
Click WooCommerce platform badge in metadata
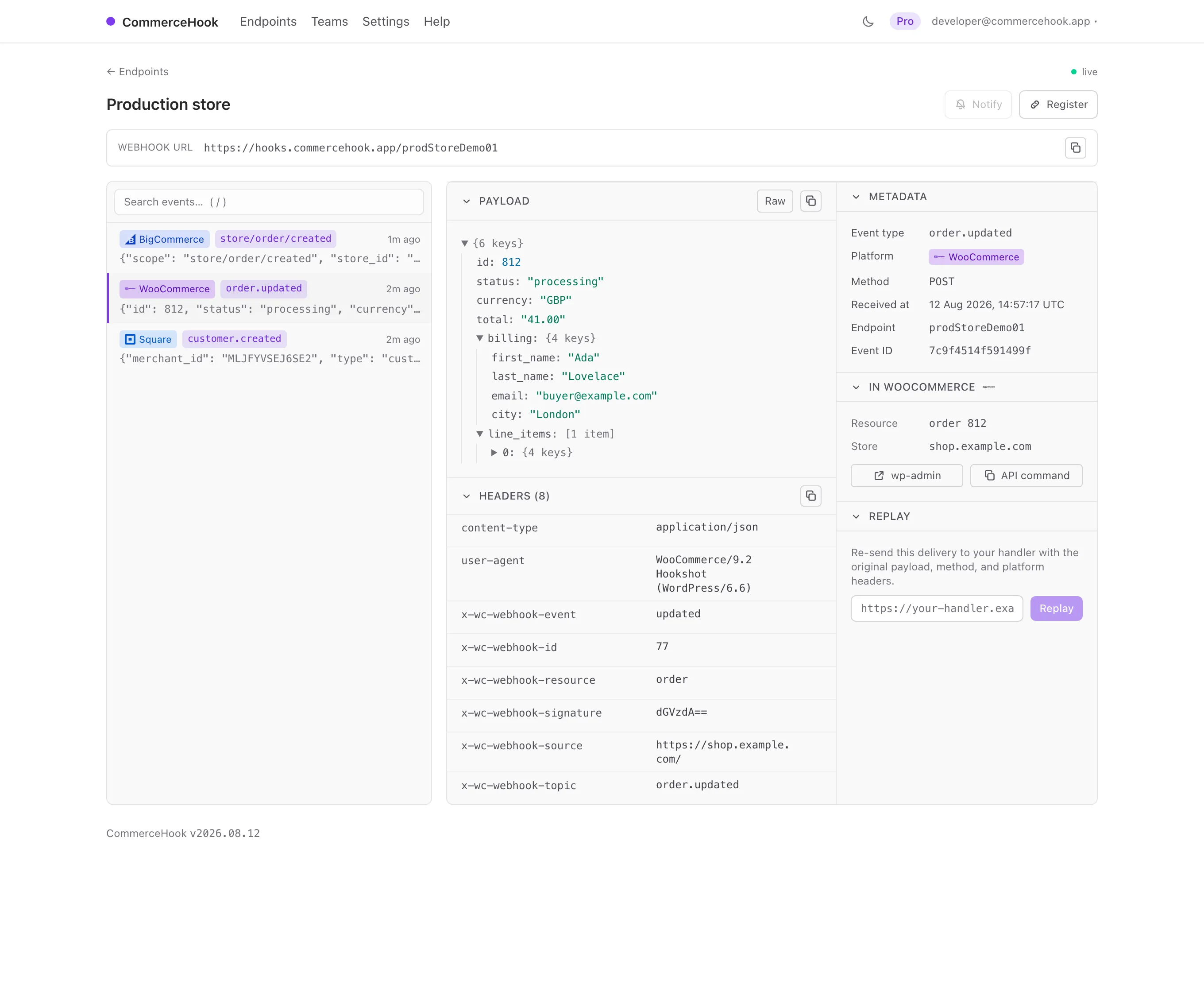tap(976, 257)
